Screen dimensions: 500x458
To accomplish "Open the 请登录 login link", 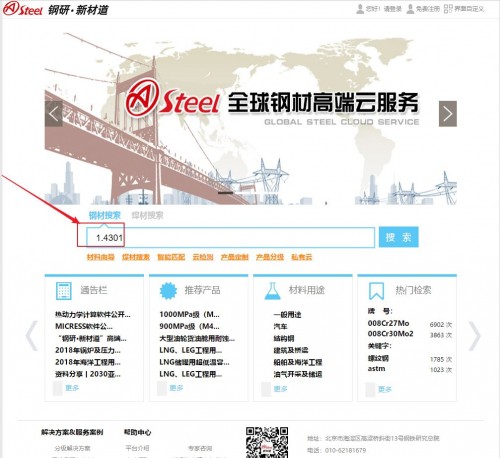I will [x=392, y=9].
